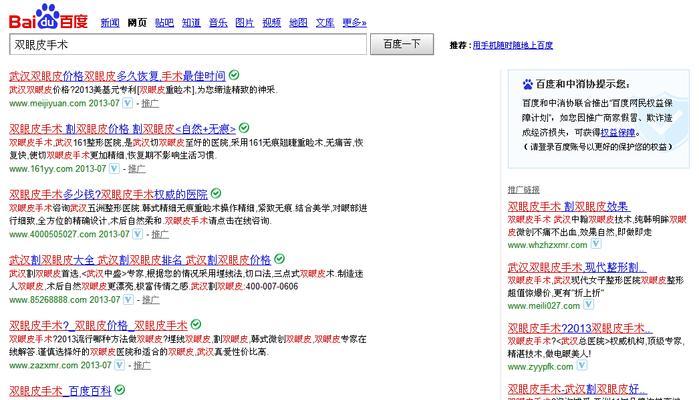Open result 双眼皮手术?_双眼皮价格_双眼皮手术
The width and height of the screenshot is (699, 400).
98,325
